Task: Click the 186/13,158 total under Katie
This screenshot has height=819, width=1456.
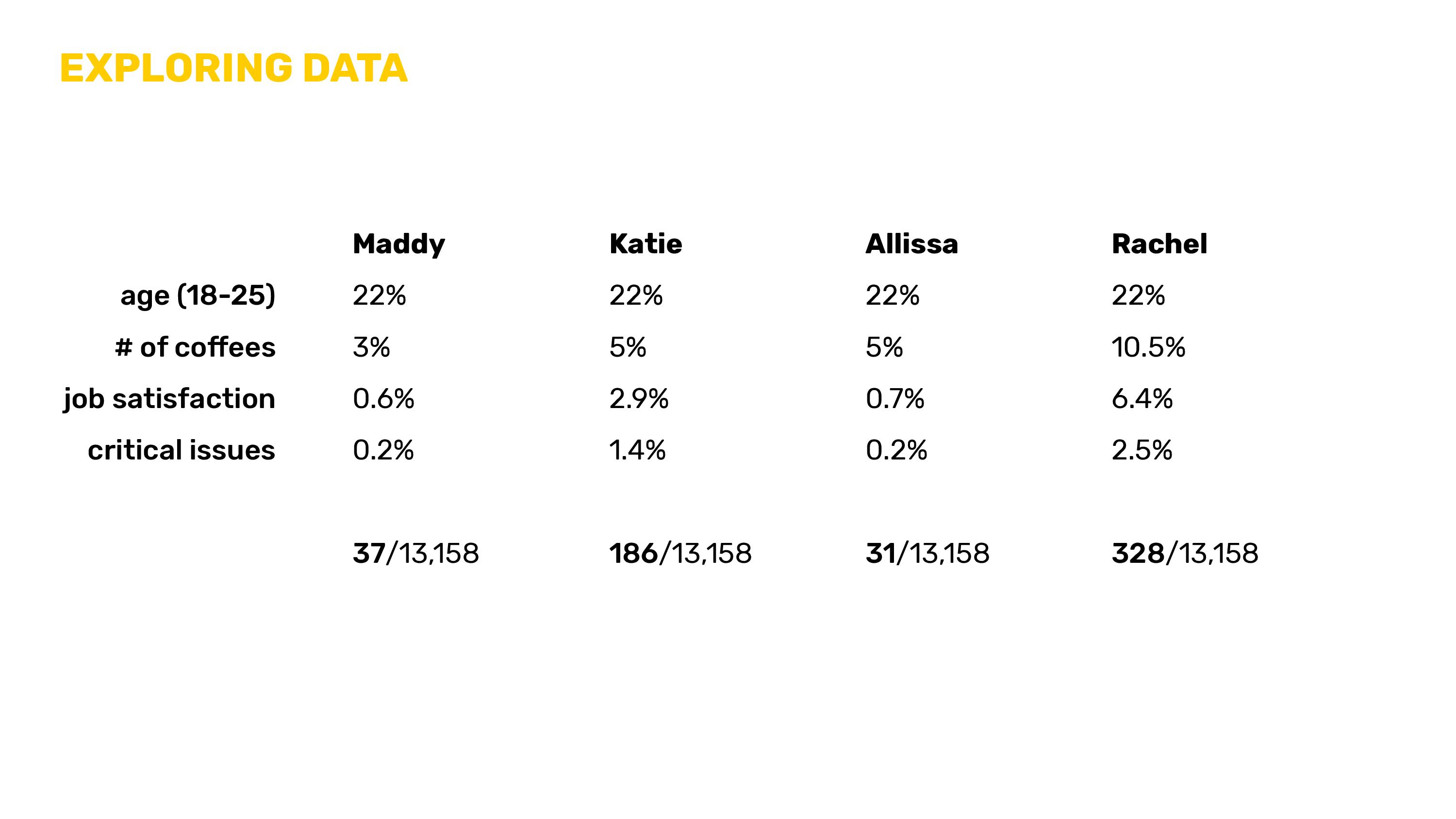Action: pos(680,553)
